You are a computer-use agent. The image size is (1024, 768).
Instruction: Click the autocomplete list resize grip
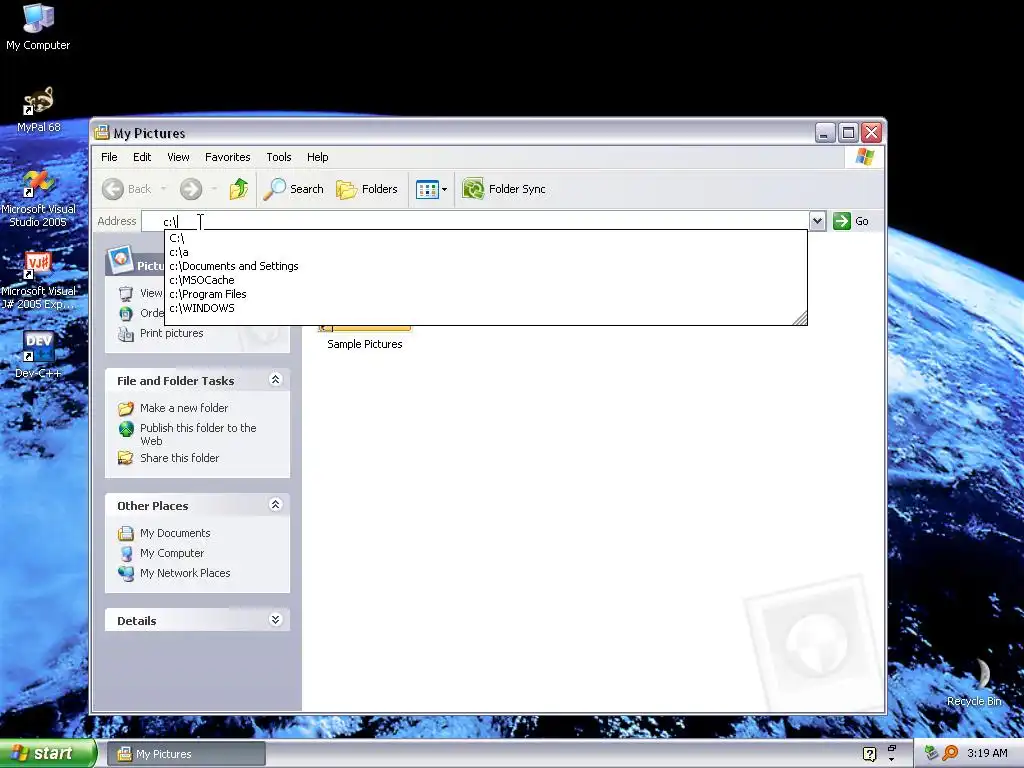click(x=800, y=318)
